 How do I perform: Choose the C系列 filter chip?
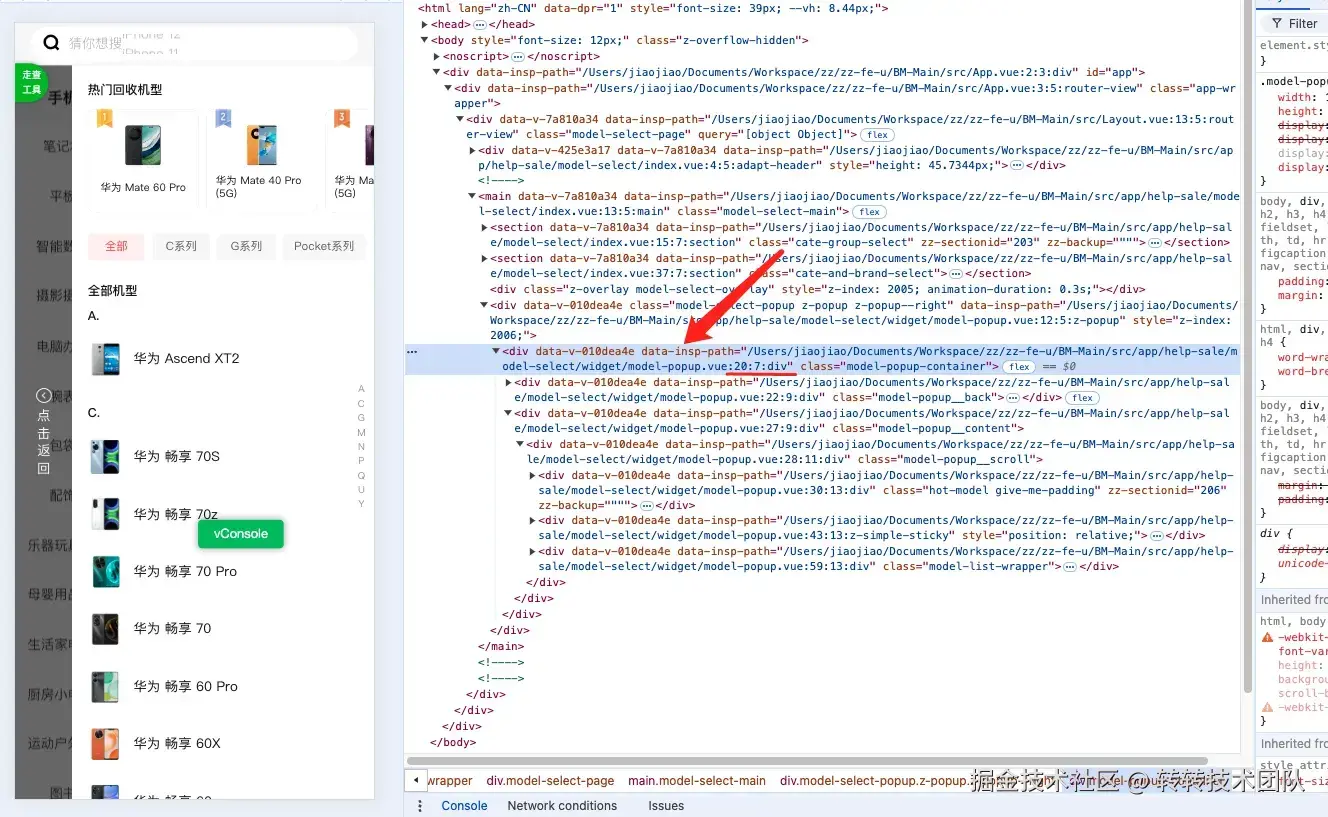pyautogui.click(x=181, y=246)
